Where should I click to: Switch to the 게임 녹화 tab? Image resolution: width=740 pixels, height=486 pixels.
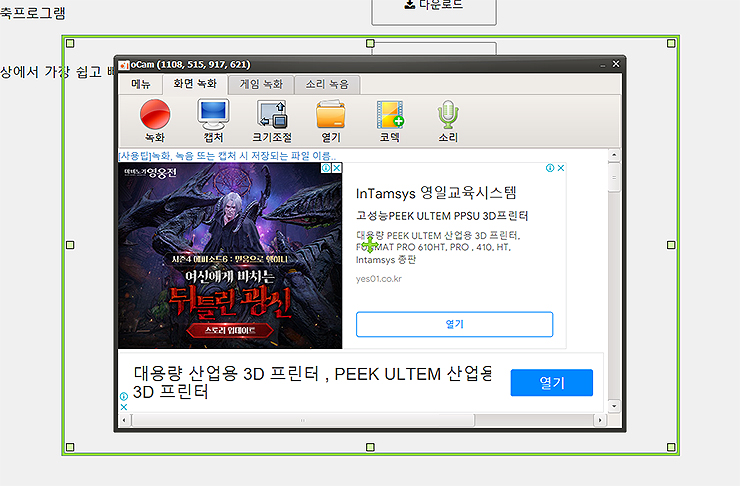click(x=261, y=84)
